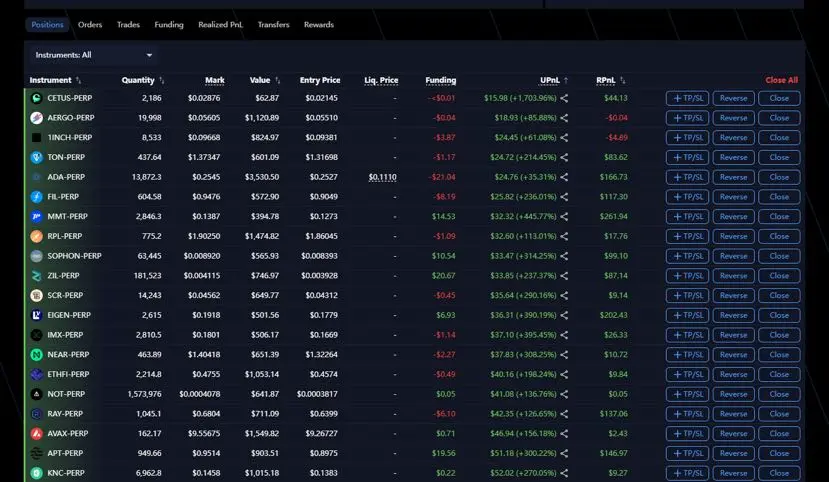The image size is (829, 482).
Task: Open the Rewards tab
Action: click(319, 25)
